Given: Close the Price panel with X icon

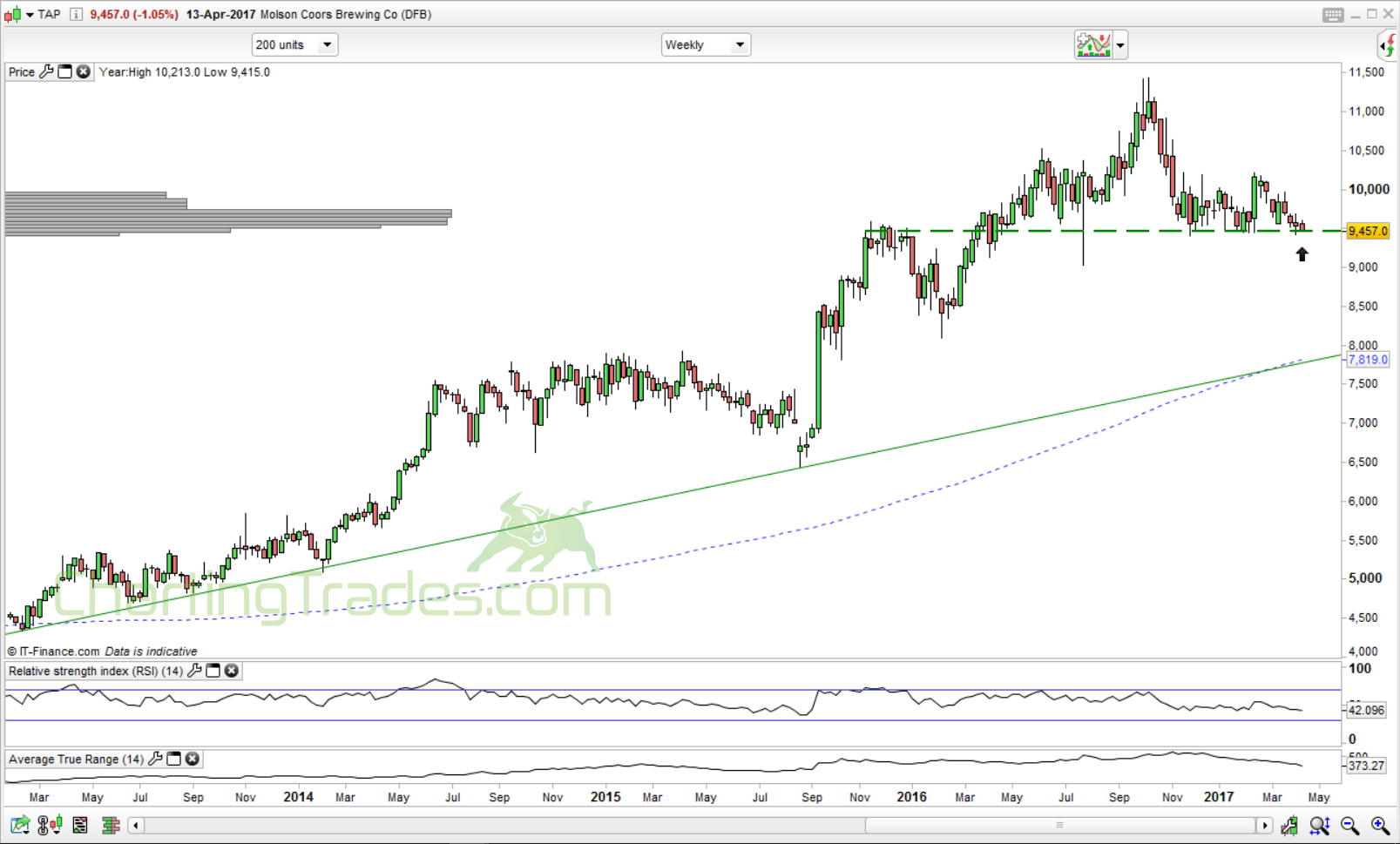Looking at the screenshot, I should [x=83, y=71].
